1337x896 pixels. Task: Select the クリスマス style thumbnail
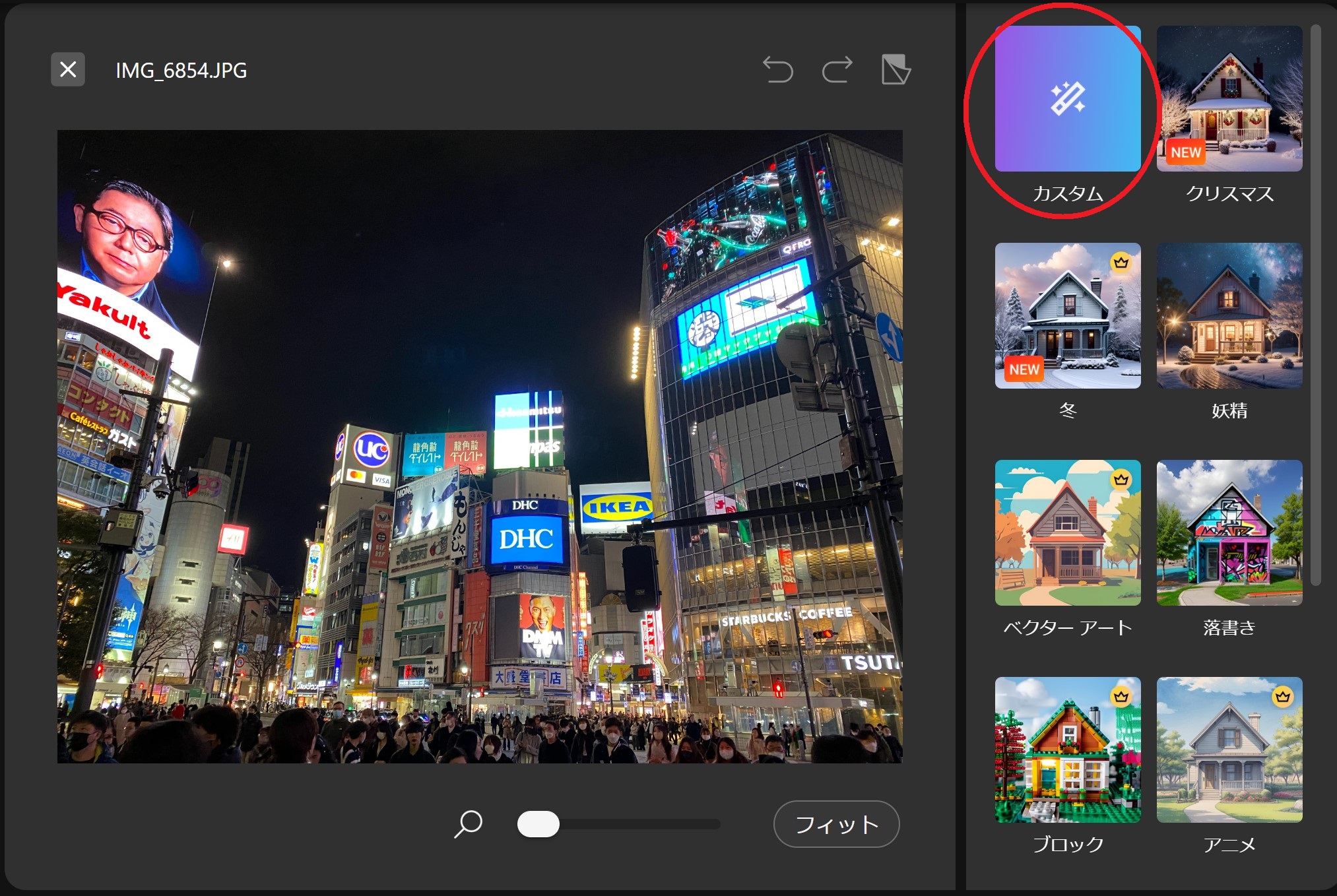point(1229,99)
